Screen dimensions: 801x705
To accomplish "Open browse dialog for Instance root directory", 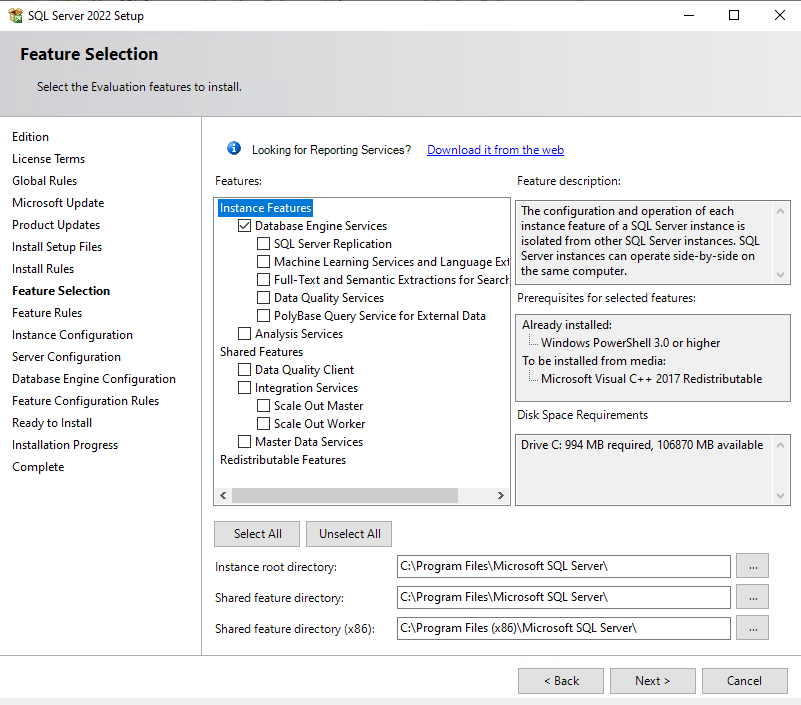I will (x=752, y=566).
